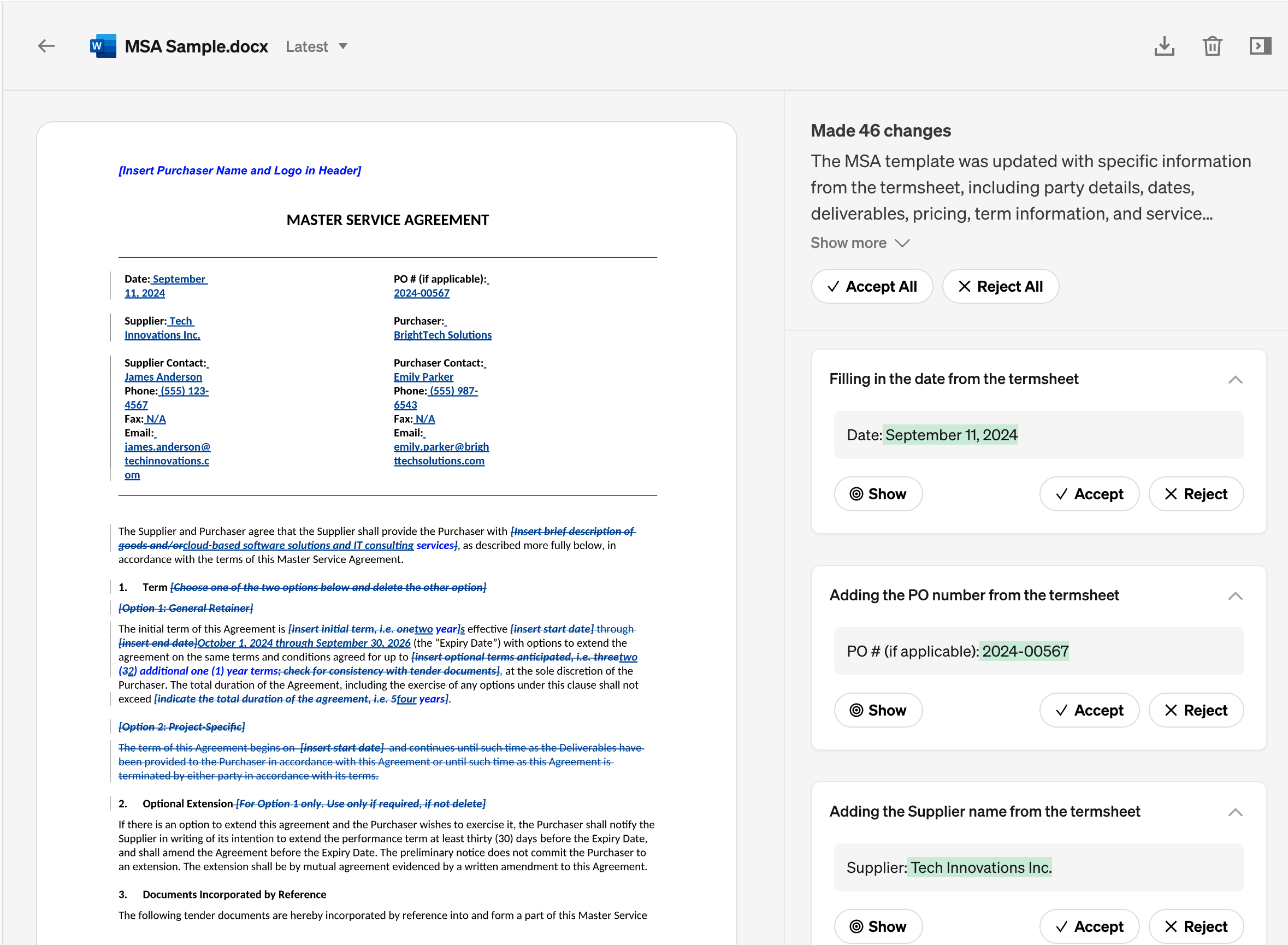The width and height of the screenshot is (1288, 945).
Task: Click the Supplier: Tech Innovations Inc. preview box
Action: pos(1038,867)
